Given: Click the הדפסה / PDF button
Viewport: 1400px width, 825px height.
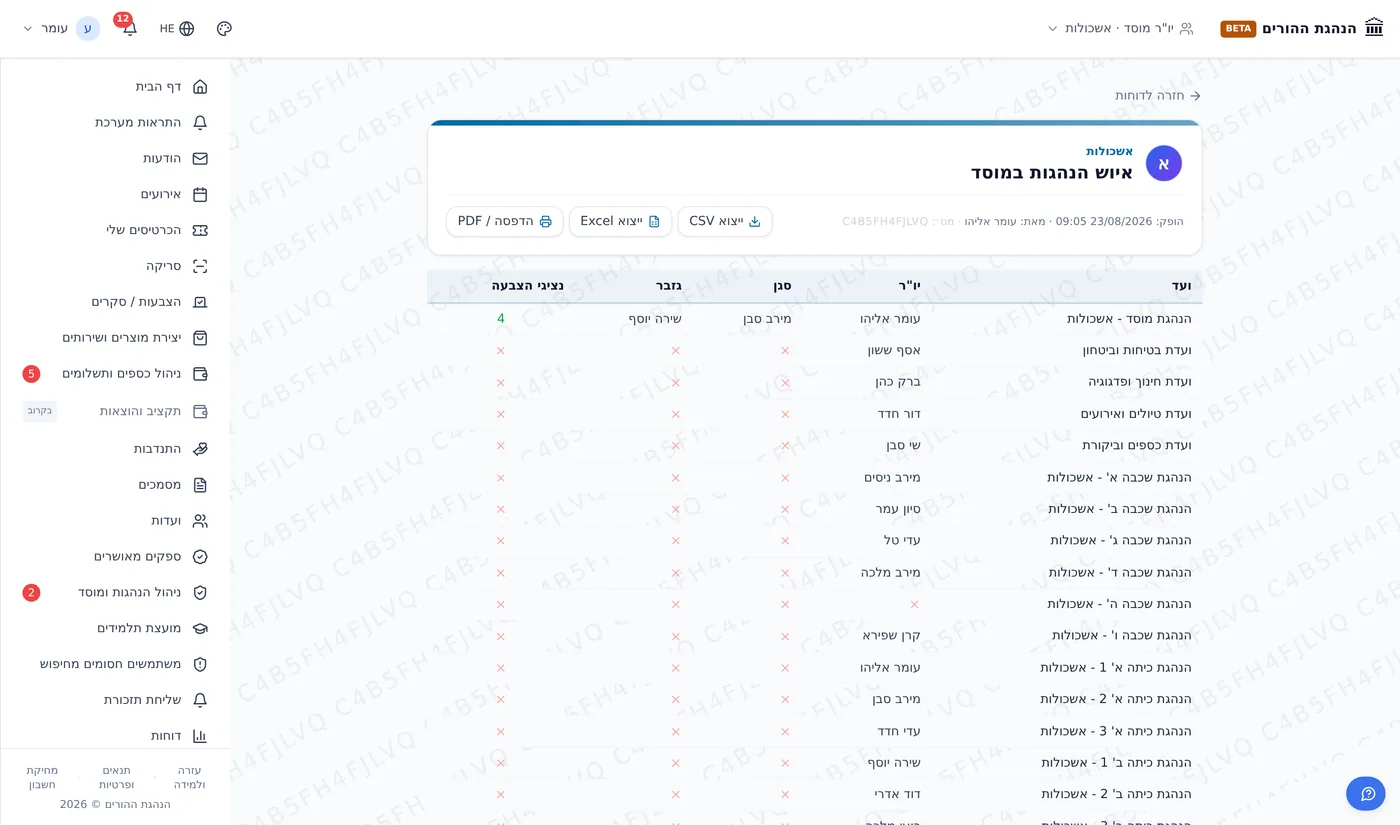Looking at the screenshot, I should click(x=505, y=221).
